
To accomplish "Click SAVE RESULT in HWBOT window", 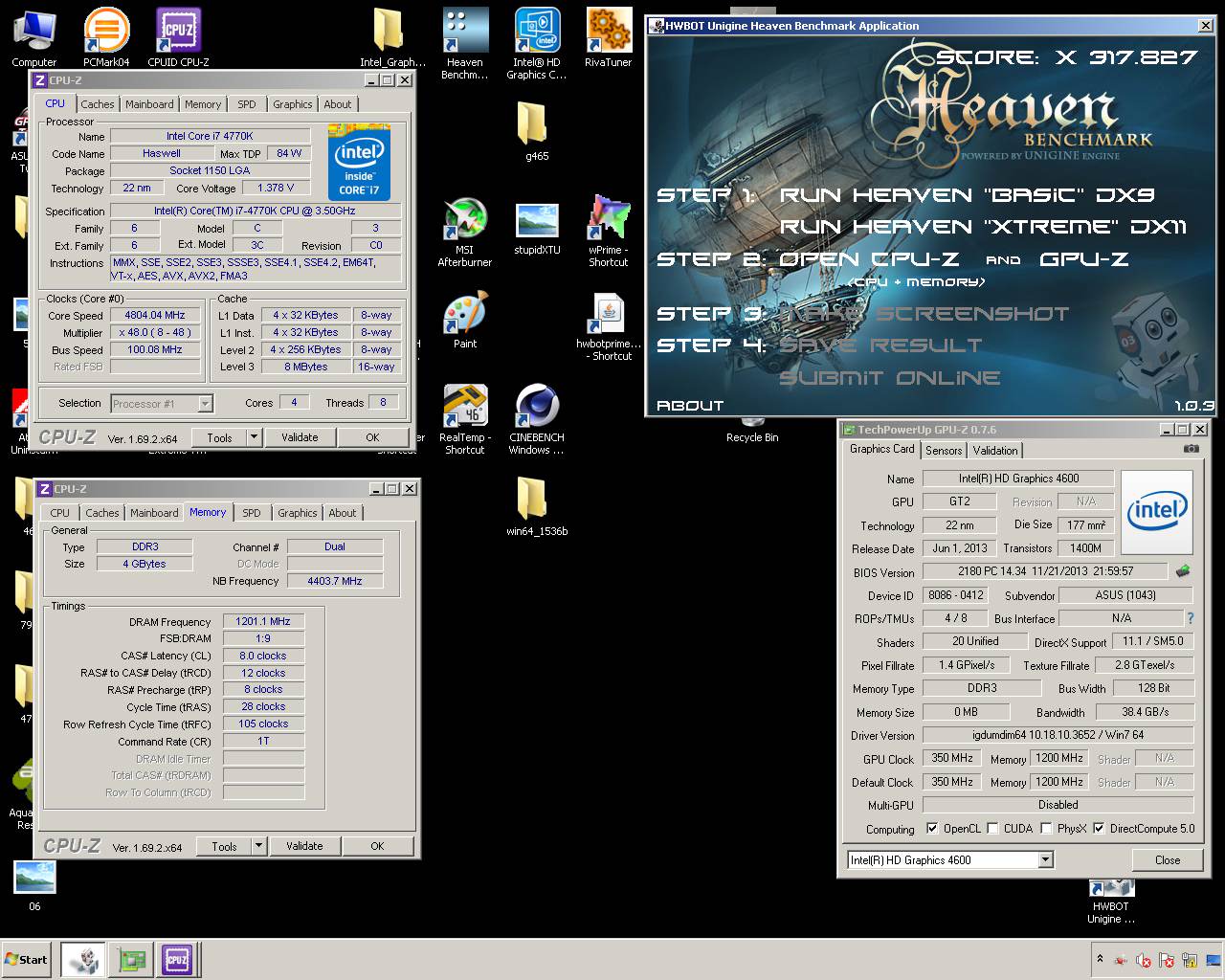I will pos(880,345).
